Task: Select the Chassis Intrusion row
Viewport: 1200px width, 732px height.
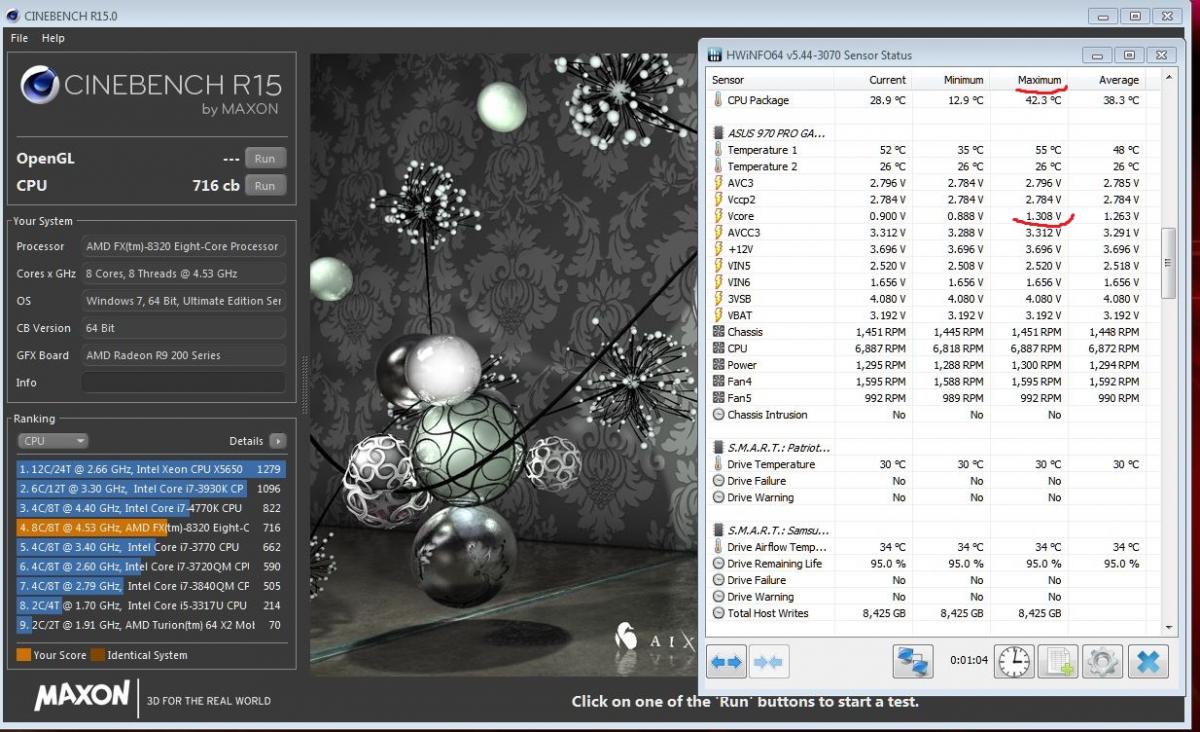Action: coord(927,415)
